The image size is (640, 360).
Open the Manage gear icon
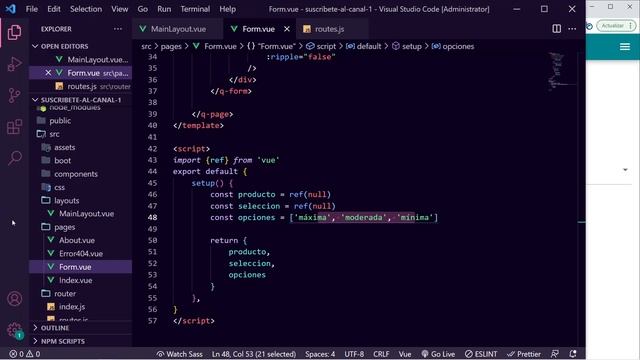click(x=14, y=329)
